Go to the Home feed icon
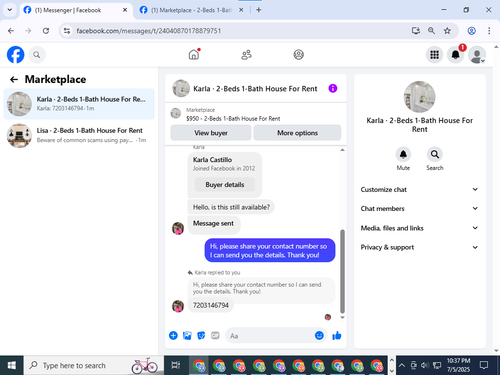 coord(194,54)
